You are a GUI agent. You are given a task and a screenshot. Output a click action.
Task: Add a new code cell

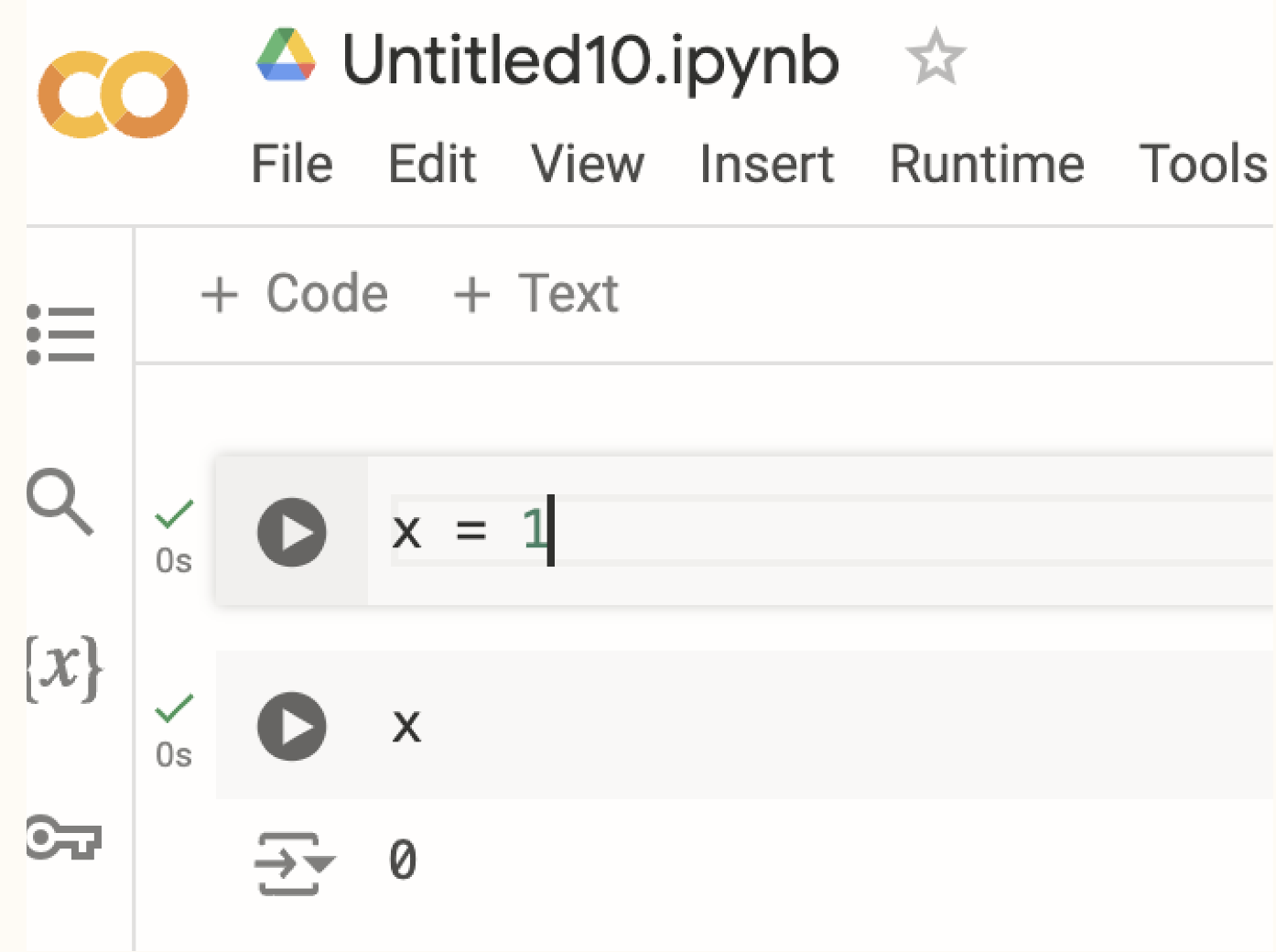coord(295,294)
